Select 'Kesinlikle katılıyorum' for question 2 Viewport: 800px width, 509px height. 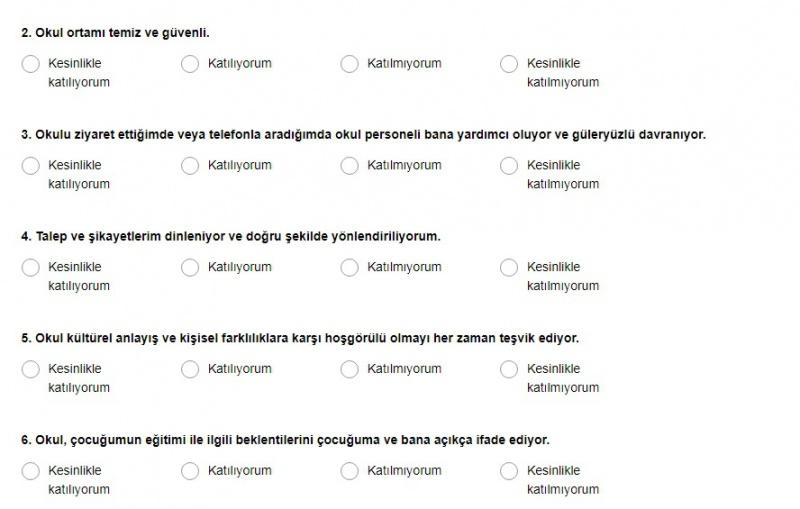pyautogui.click(x=31, y=64)
